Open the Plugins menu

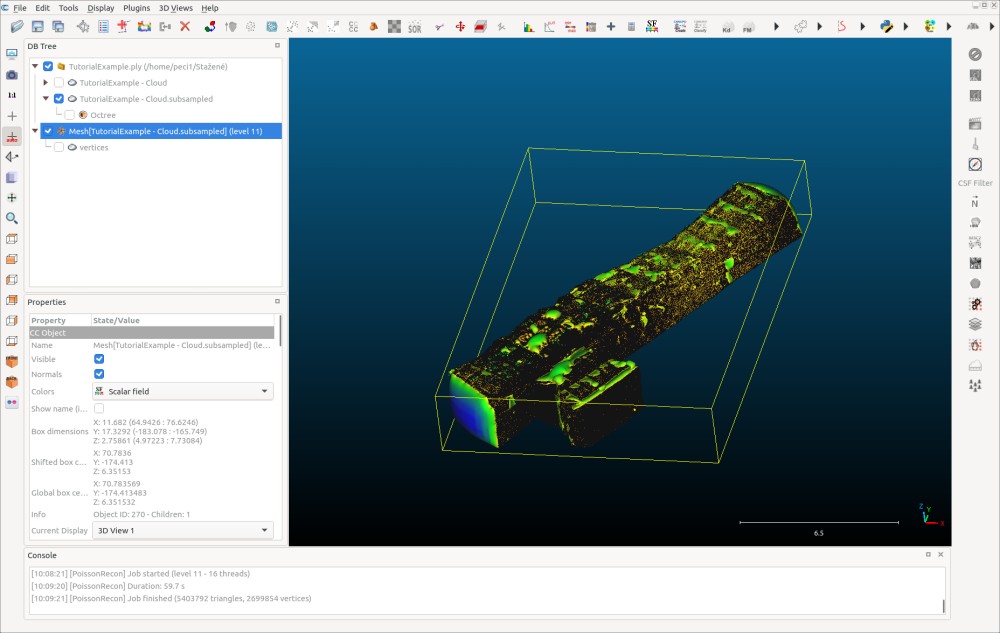tap(136, 8)
